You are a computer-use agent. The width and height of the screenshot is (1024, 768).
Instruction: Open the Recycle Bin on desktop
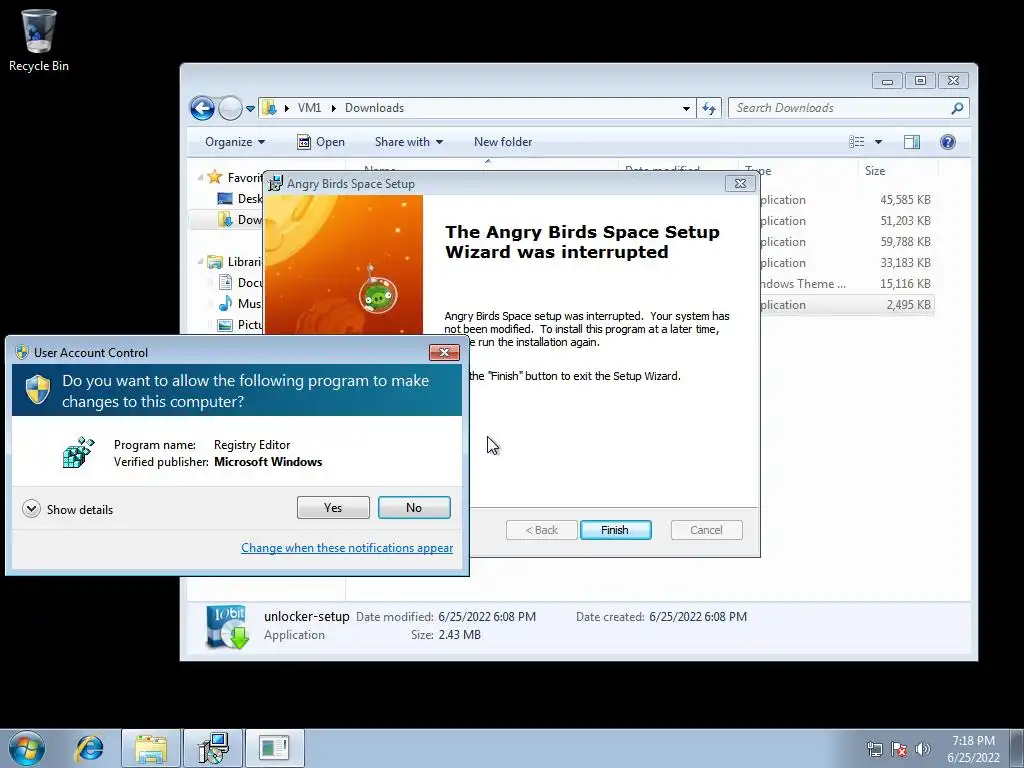[x=39, y=40]
